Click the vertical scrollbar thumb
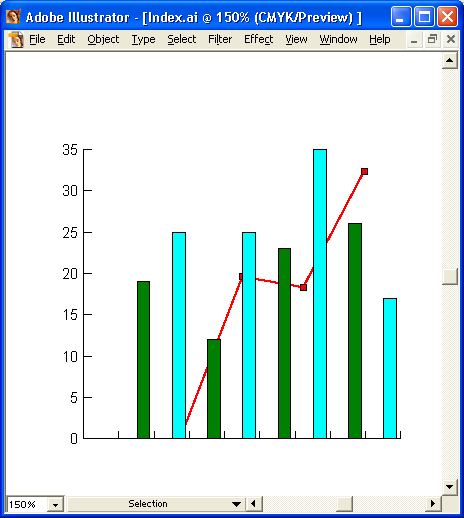Screen dimensions: 464x518 [x=450, y=276]
